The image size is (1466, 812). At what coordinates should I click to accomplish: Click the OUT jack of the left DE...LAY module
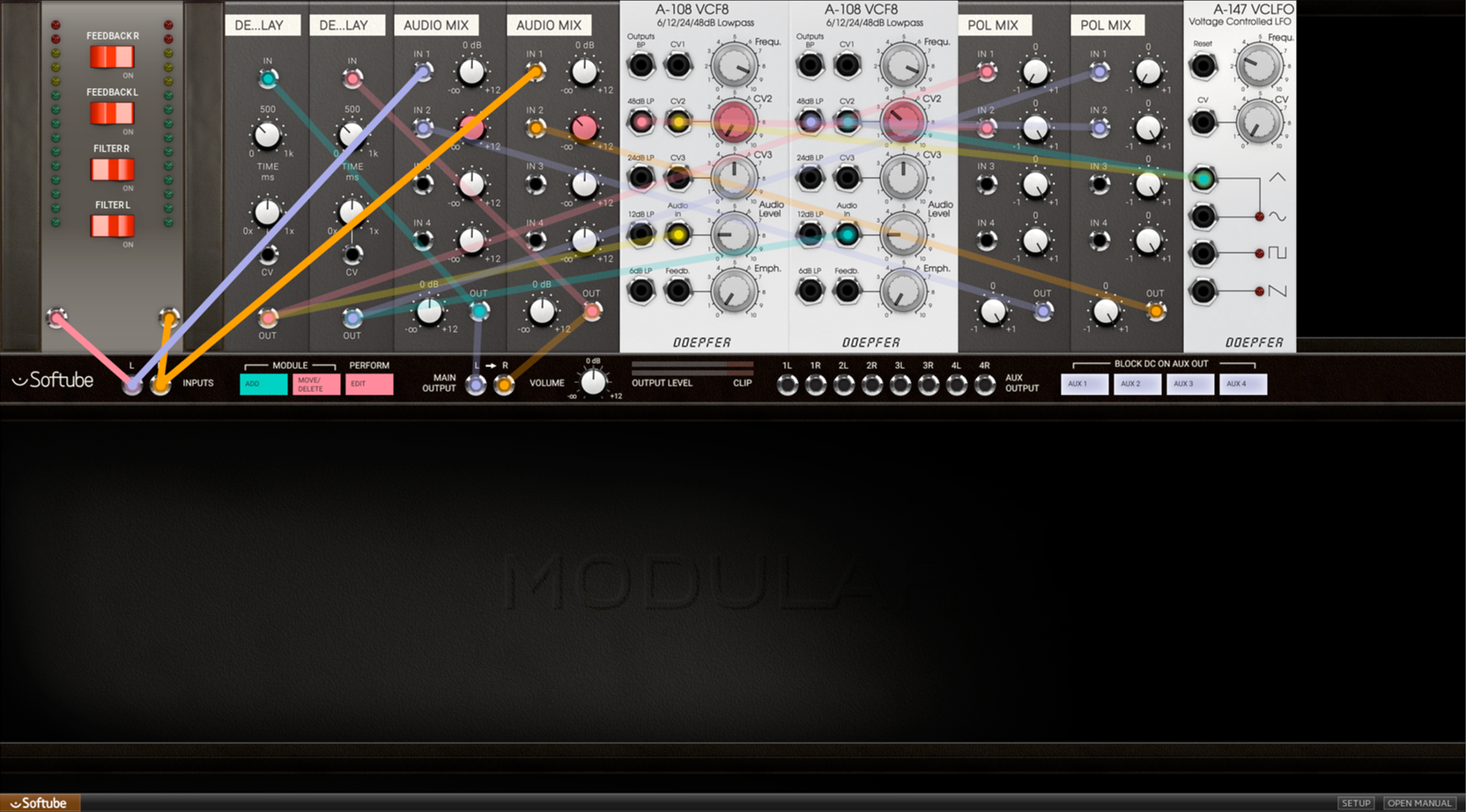coord(268,317)
